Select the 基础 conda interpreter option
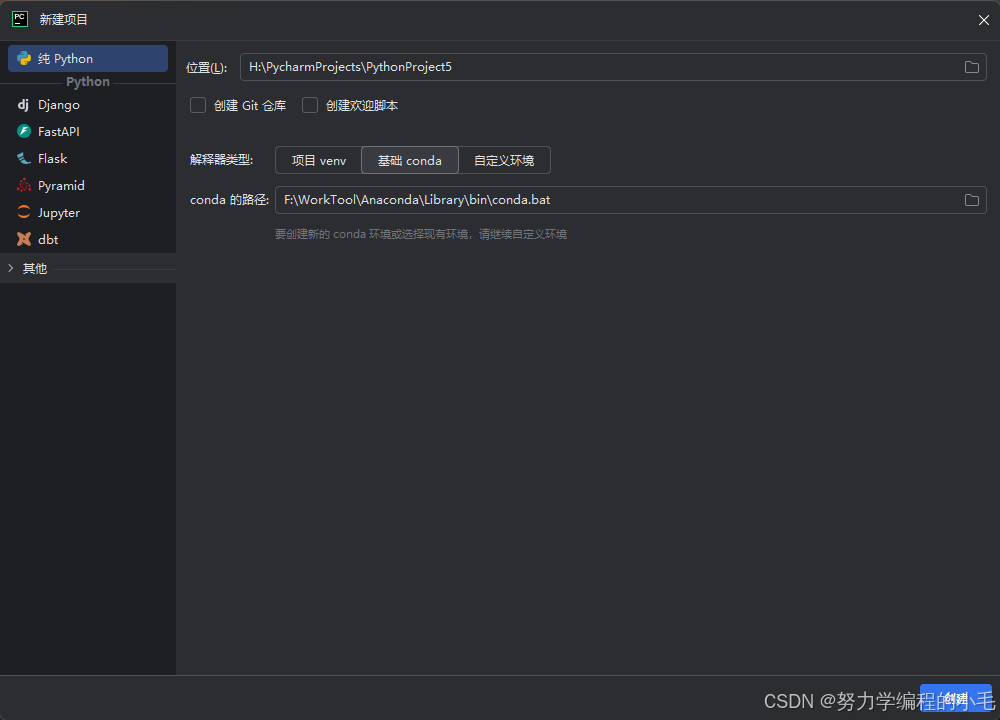This screenshot has width=1000, height=720. [x=409, y=160]
